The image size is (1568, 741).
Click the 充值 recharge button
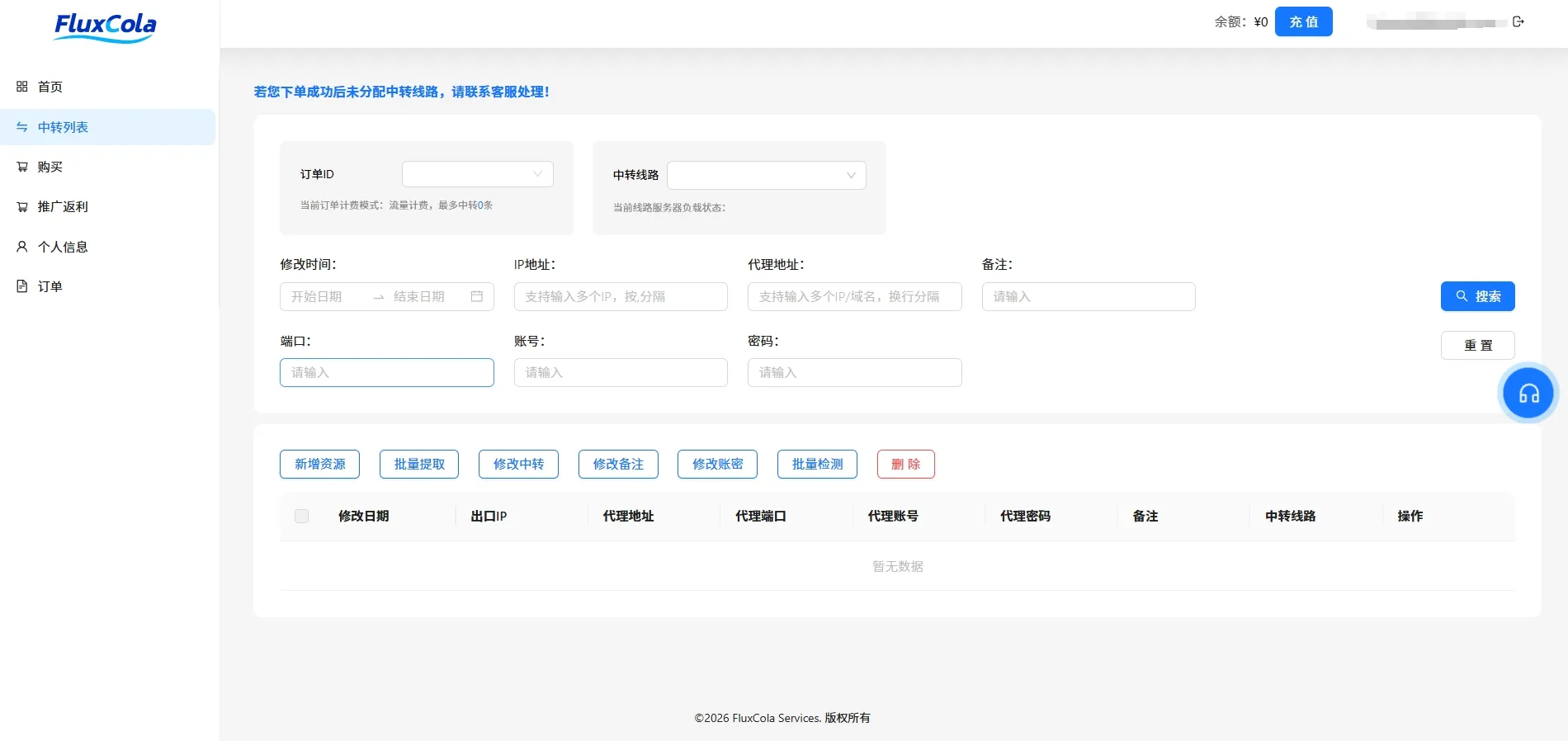point(1304,21)
